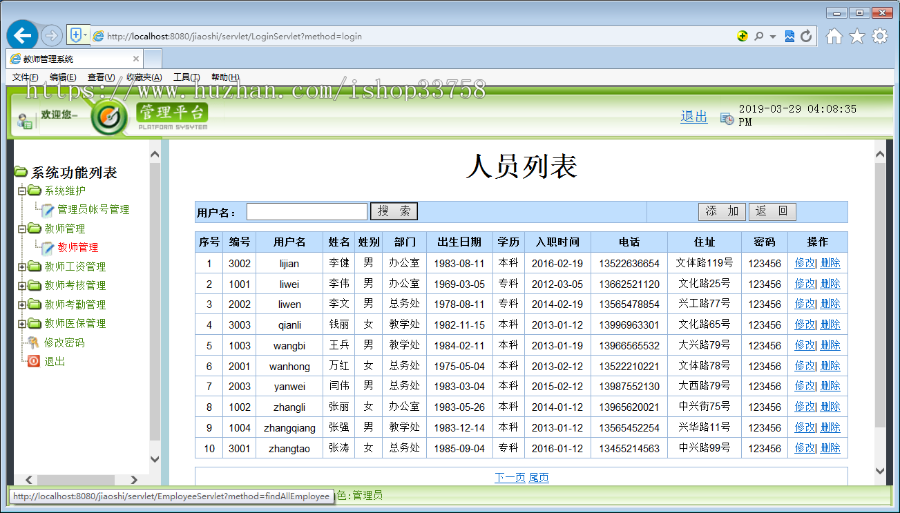Click the clock icon near the date
The image size is (900, 513).
727,119
